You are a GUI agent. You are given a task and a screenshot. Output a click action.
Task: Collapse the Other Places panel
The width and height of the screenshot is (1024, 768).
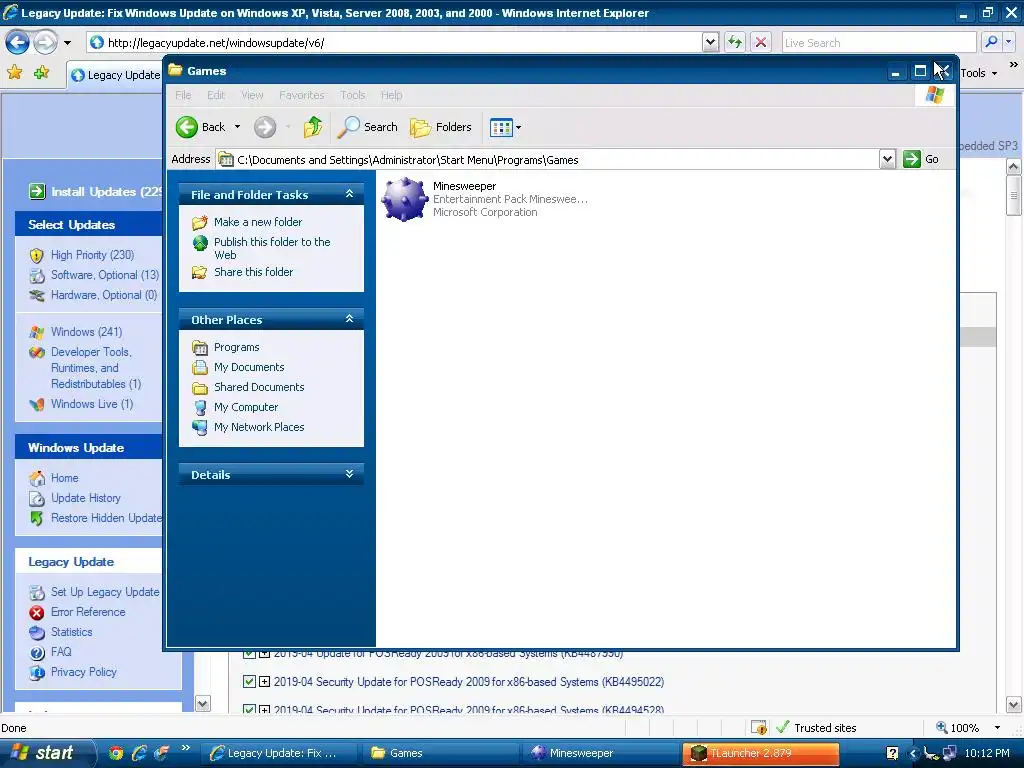point(349,319)
